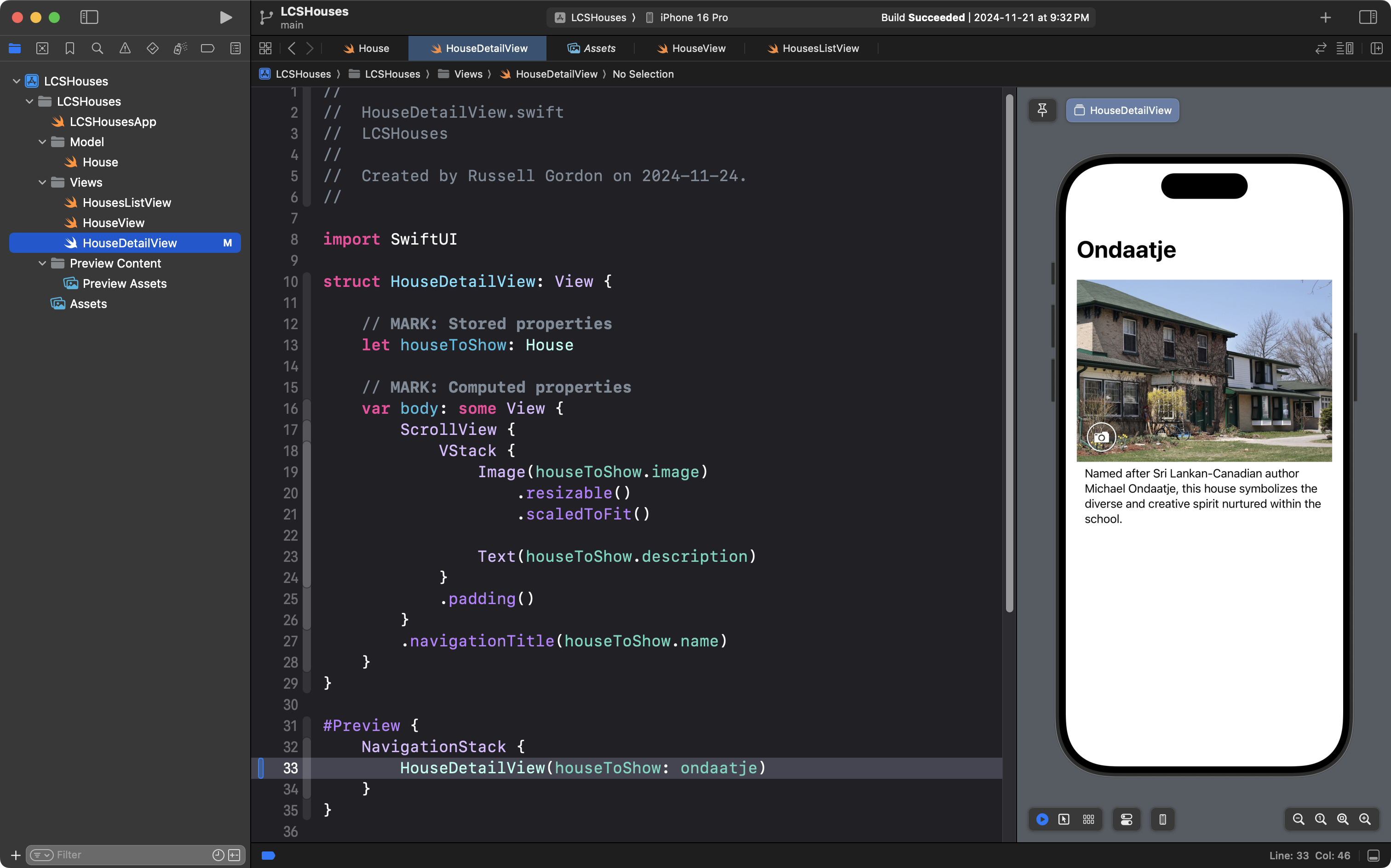Open the Source Control navigator icon

[x=42, y=48]
